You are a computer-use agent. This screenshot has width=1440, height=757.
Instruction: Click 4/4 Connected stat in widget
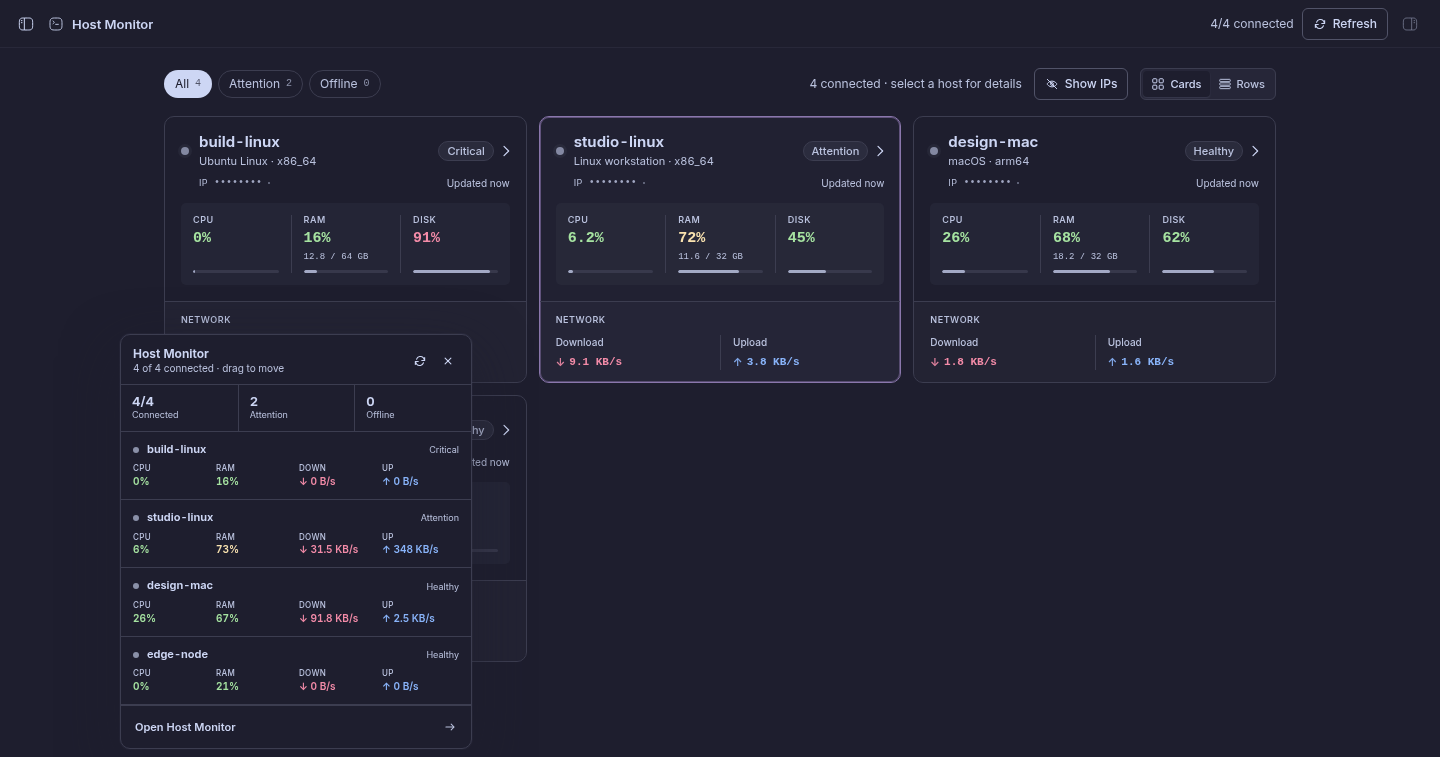pos(179,407)
